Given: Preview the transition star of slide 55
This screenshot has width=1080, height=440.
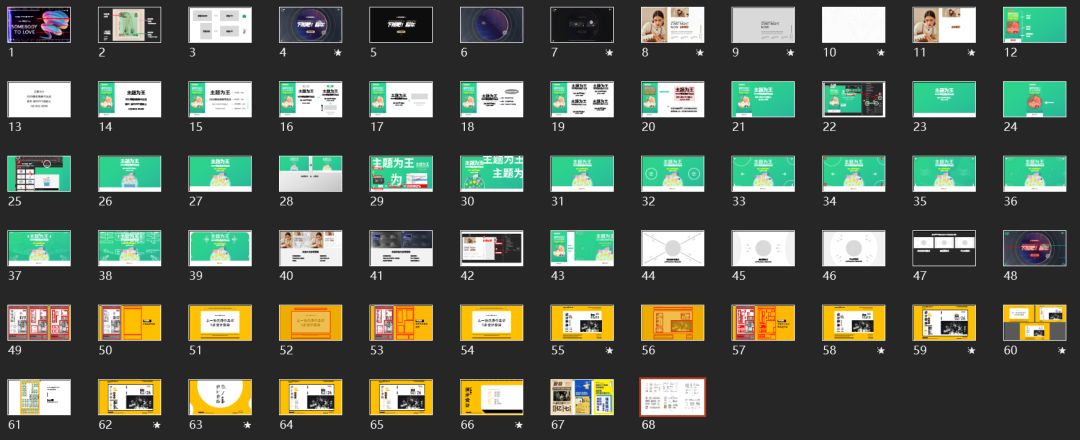Looking at the screenshot, I should tap(609, 350).
